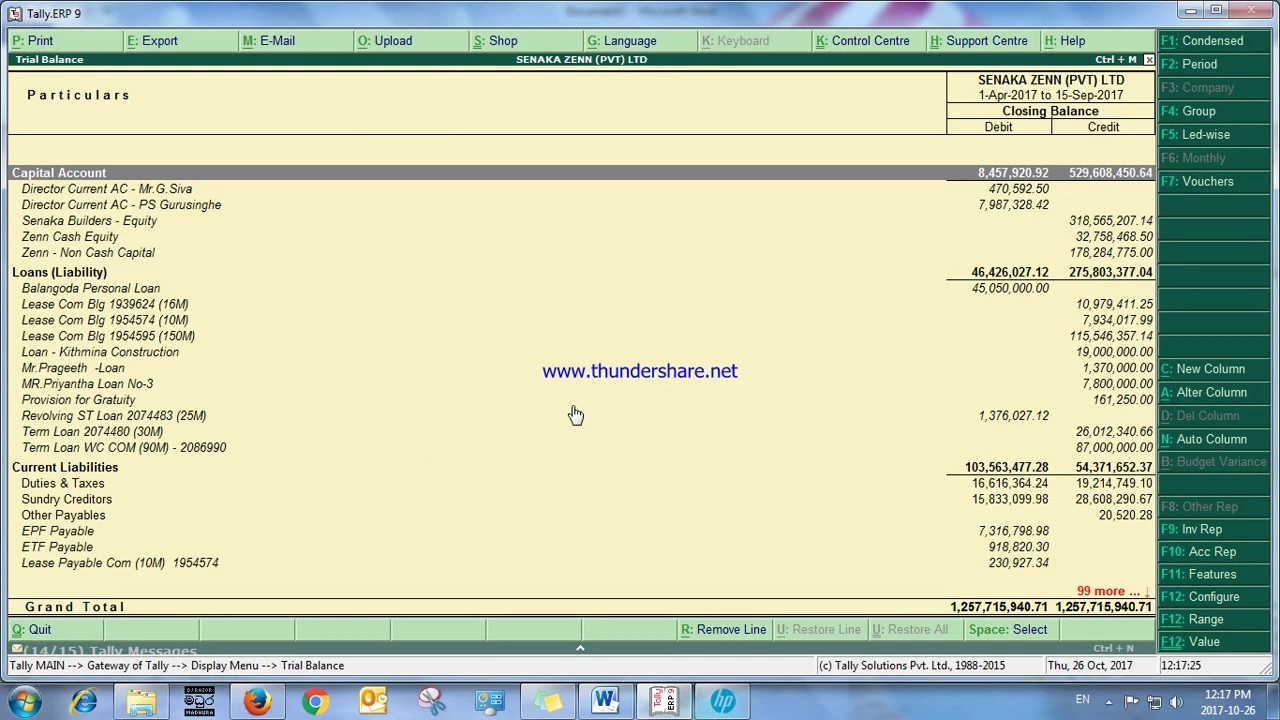Viewport: 1280px width, 720px height.
Task: Select Term Loan 2074480 (30M) ledger
Action: pyautogui.click(x=581, y=432)
